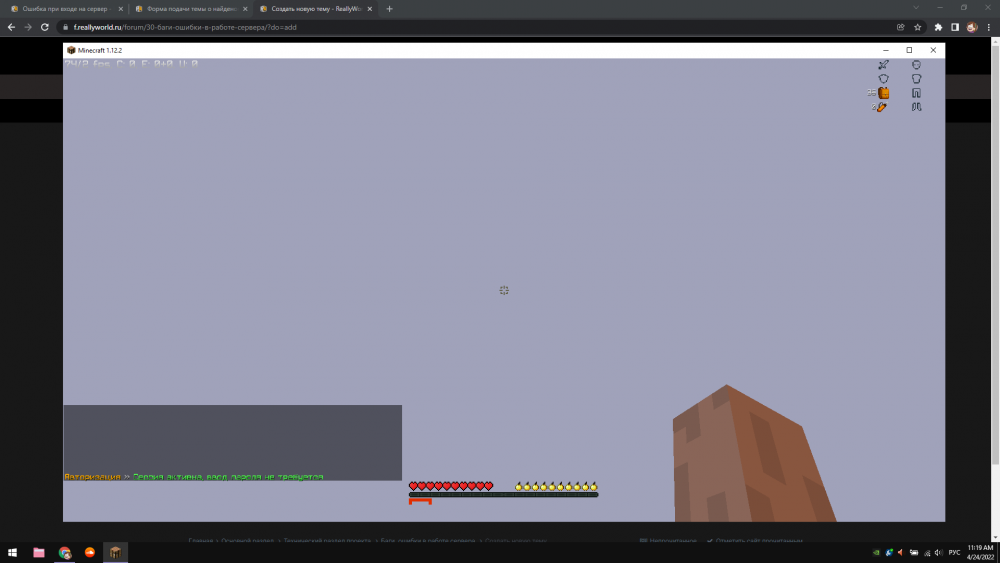Image resolution: width=1000 pixels, height=563 pixels.
Task: Click the share page icon in address bar
Action: pos(901,27)
